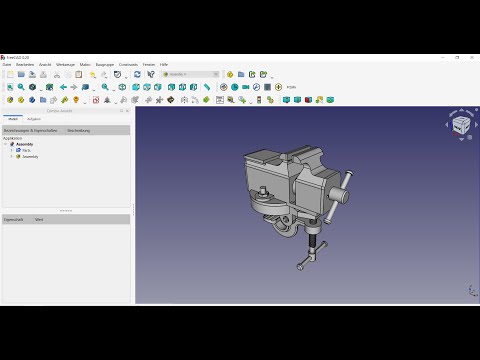The height and width of the screenshot is (360, 480).
Task: Float the combo view panel
Action: [122, 111]
